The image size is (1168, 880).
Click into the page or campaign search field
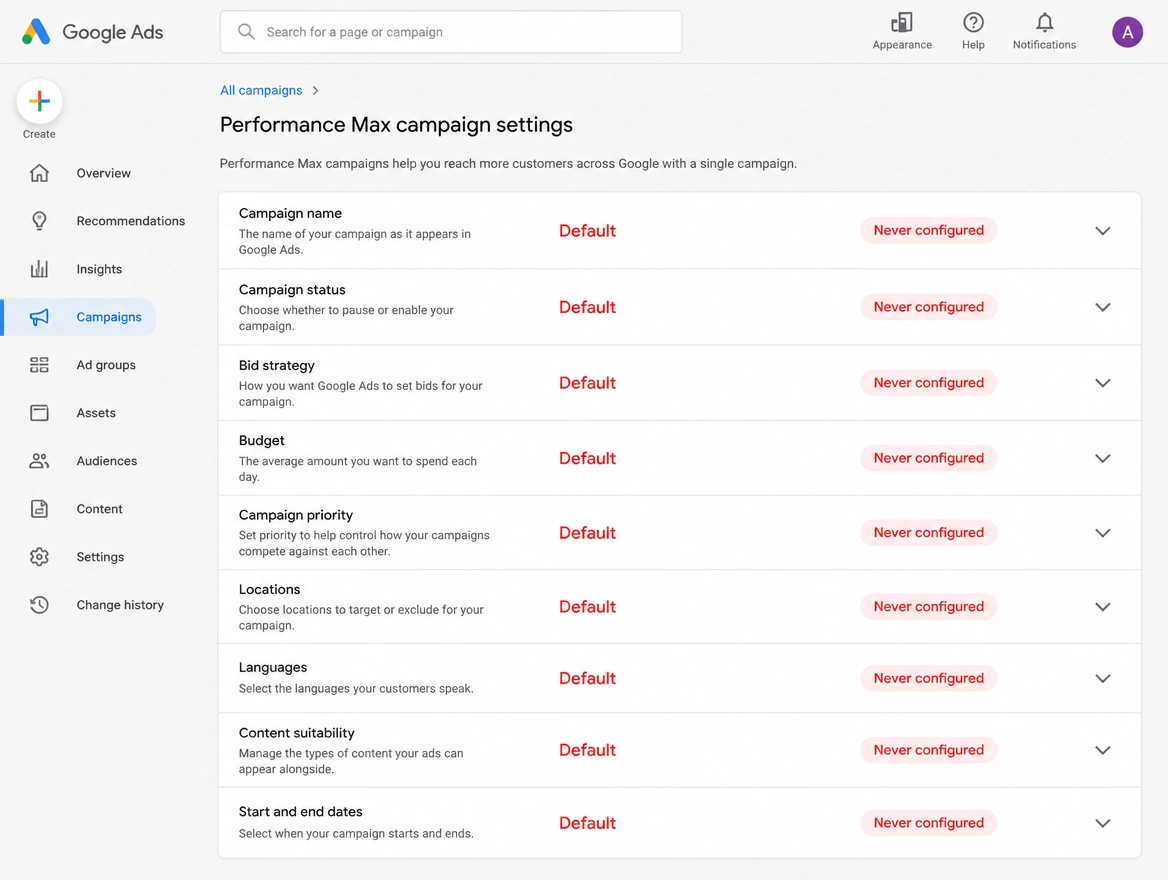click(451, 32)
